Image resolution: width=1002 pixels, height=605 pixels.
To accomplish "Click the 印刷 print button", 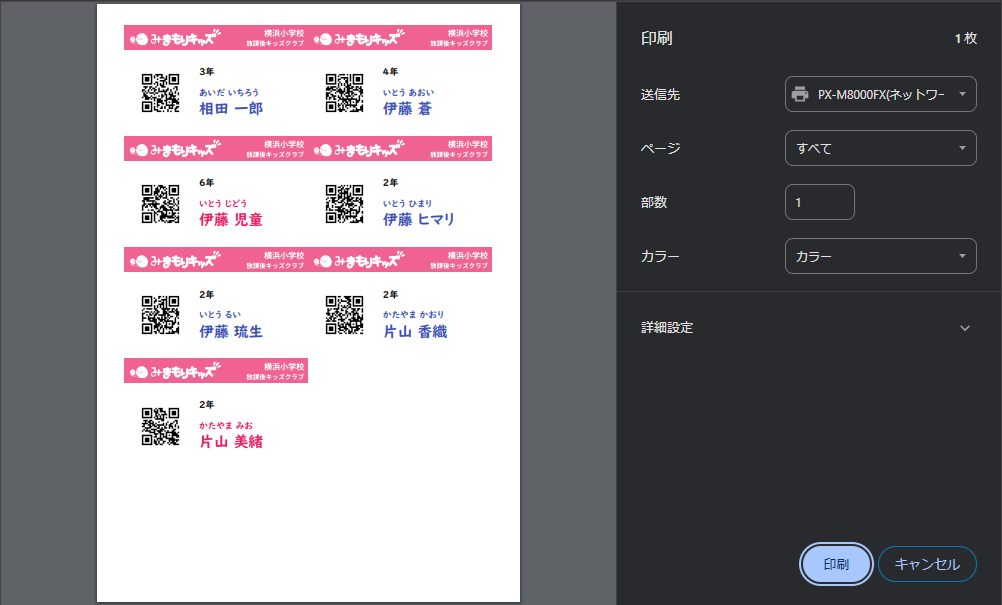I will tap(836, 564).
